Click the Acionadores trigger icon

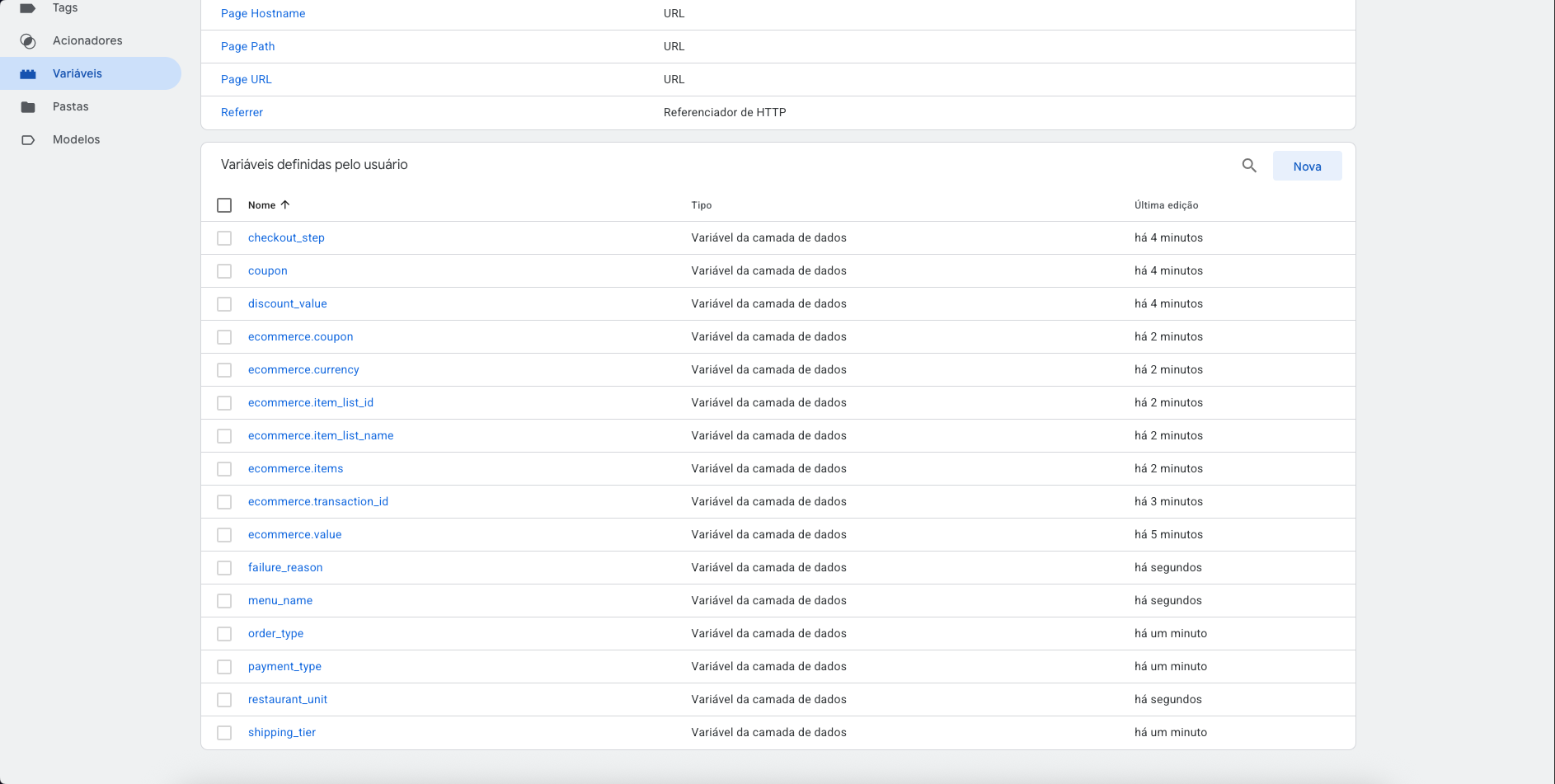click(28, 41)
